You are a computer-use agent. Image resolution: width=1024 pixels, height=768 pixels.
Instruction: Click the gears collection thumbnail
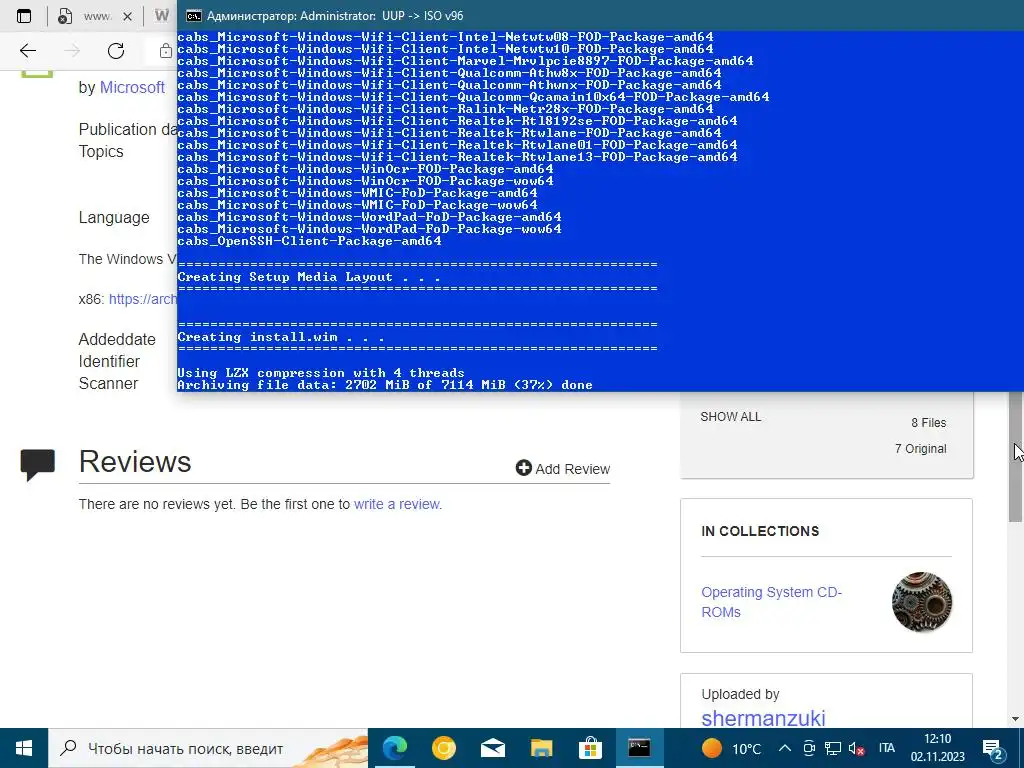[921, 602]
